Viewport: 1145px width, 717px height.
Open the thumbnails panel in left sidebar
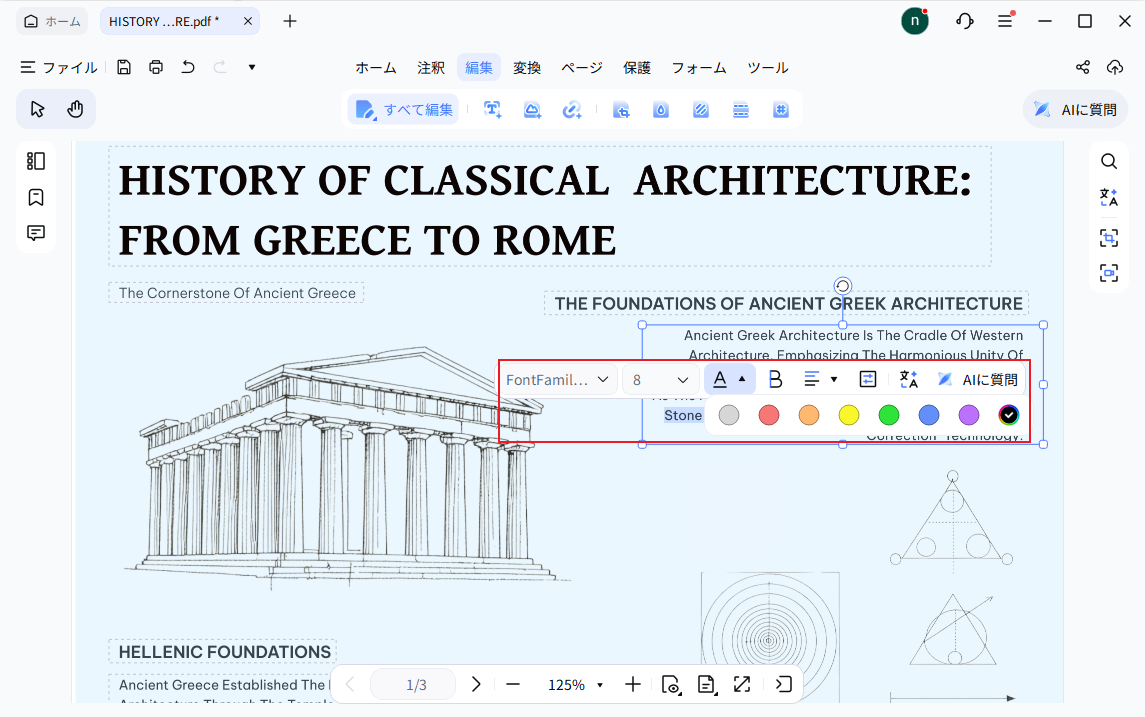click(x=36, y=161)
